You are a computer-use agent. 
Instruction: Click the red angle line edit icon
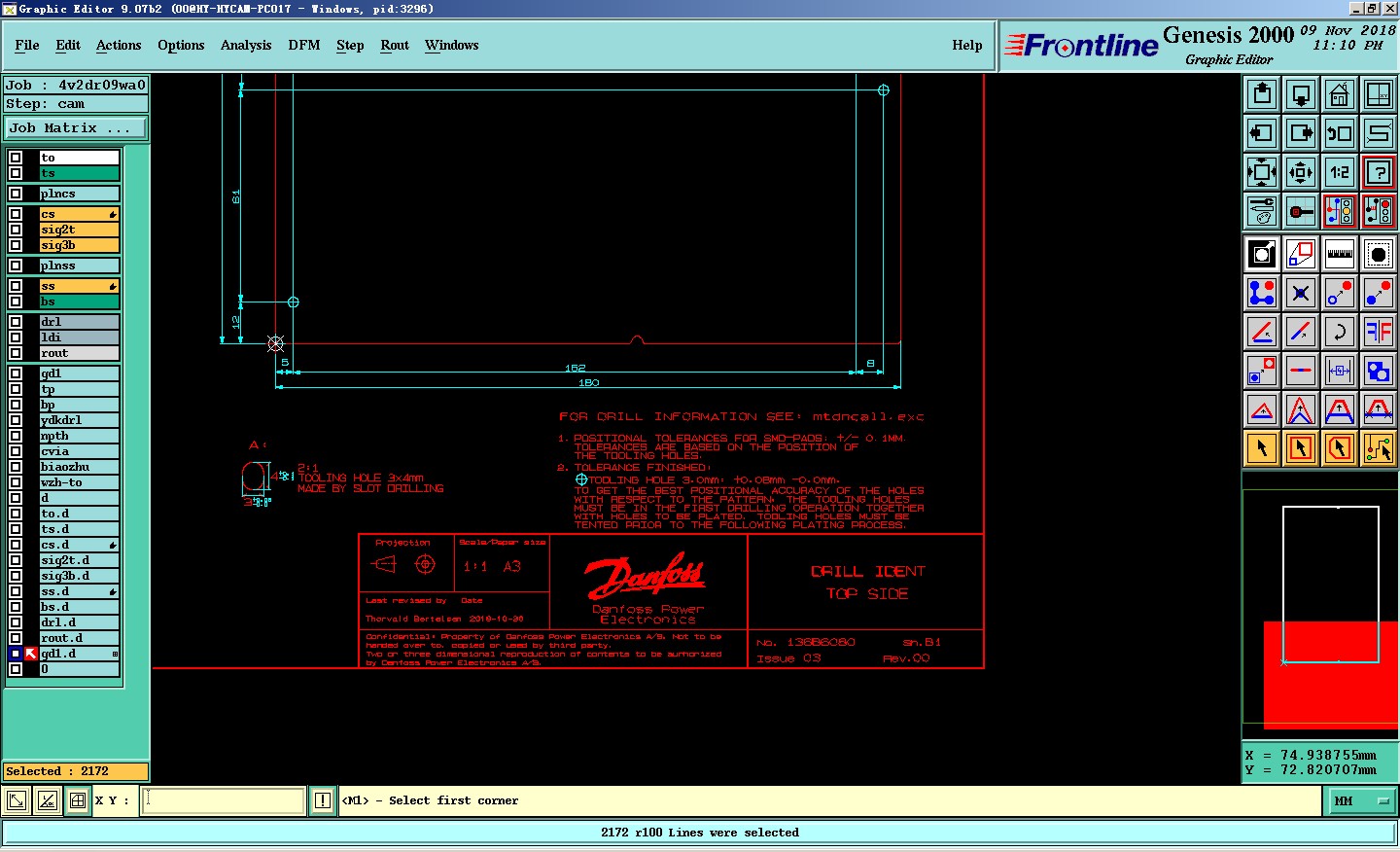(x=1262, y=332)
